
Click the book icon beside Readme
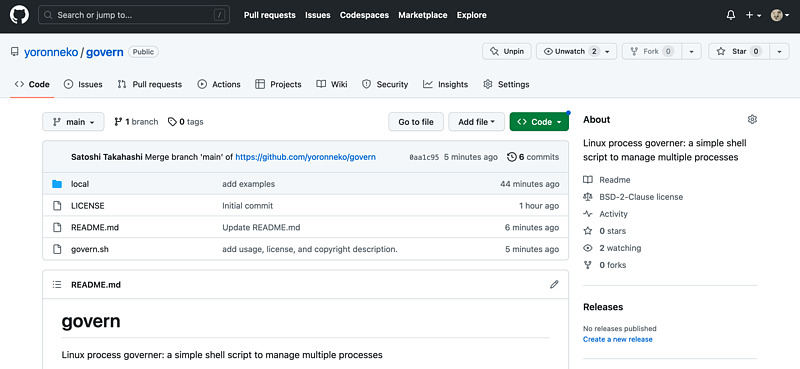click(588, 180)
